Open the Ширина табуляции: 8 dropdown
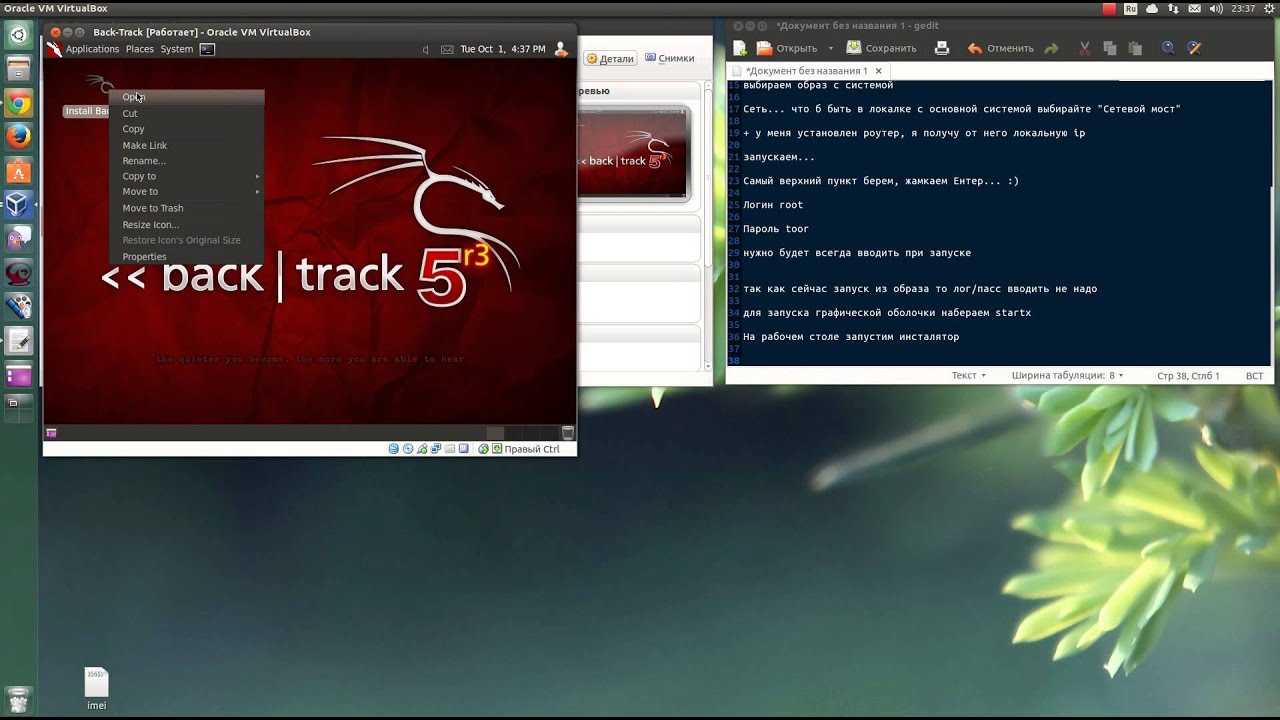The width and height of the screenshot is (1280, 720). tap(1067, 376)
